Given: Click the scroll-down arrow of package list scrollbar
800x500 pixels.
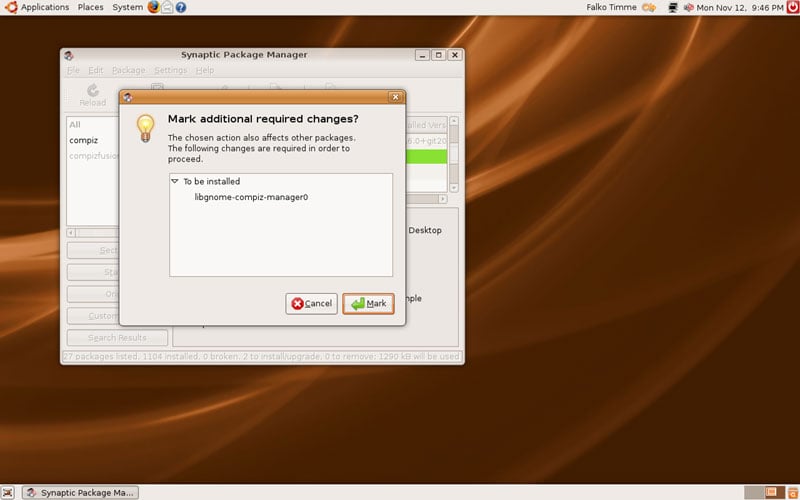Looking at the screenshot, I should 454,188.
